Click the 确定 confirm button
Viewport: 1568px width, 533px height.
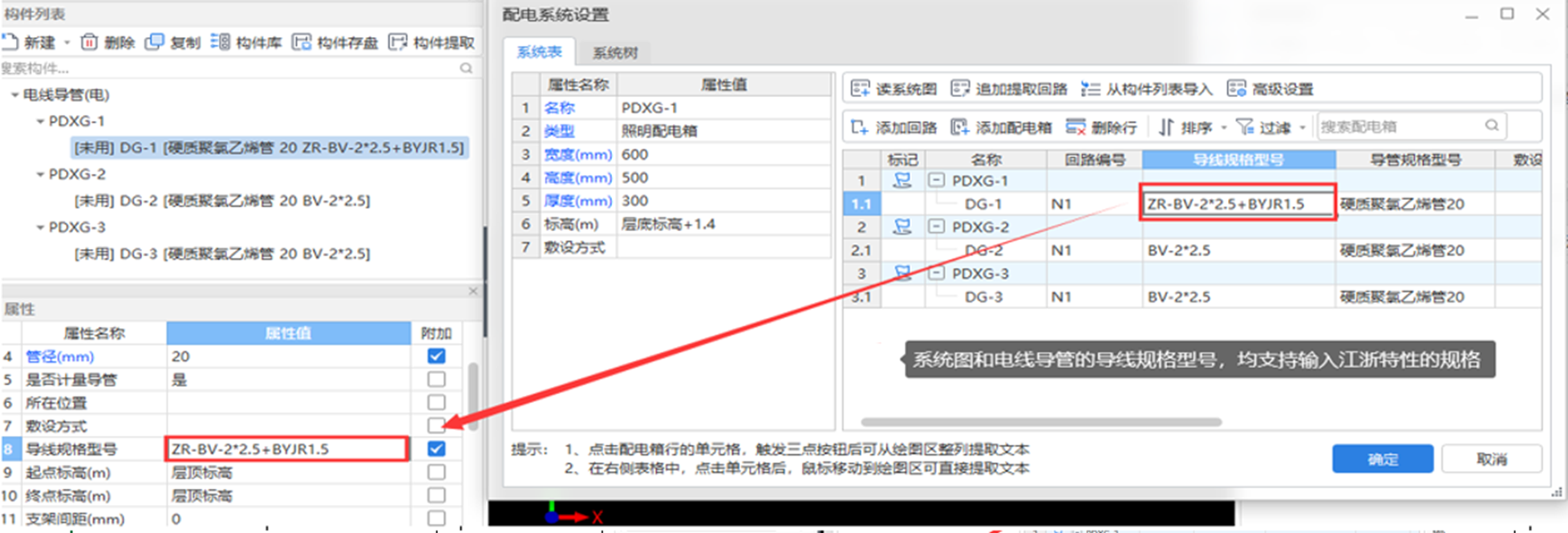pyautogui.click(x=1382, y=459)
